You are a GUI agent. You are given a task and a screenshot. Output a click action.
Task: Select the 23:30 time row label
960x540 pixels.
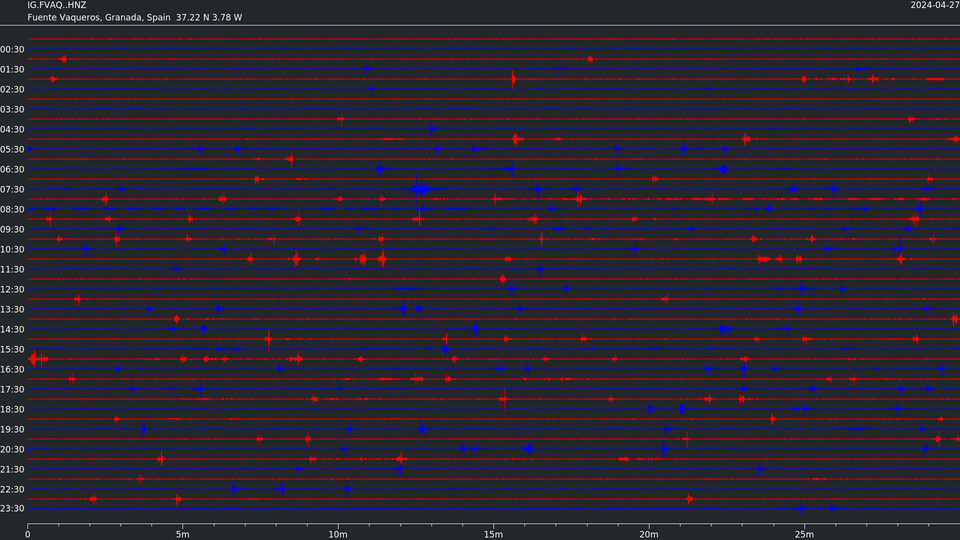[12, 509]
